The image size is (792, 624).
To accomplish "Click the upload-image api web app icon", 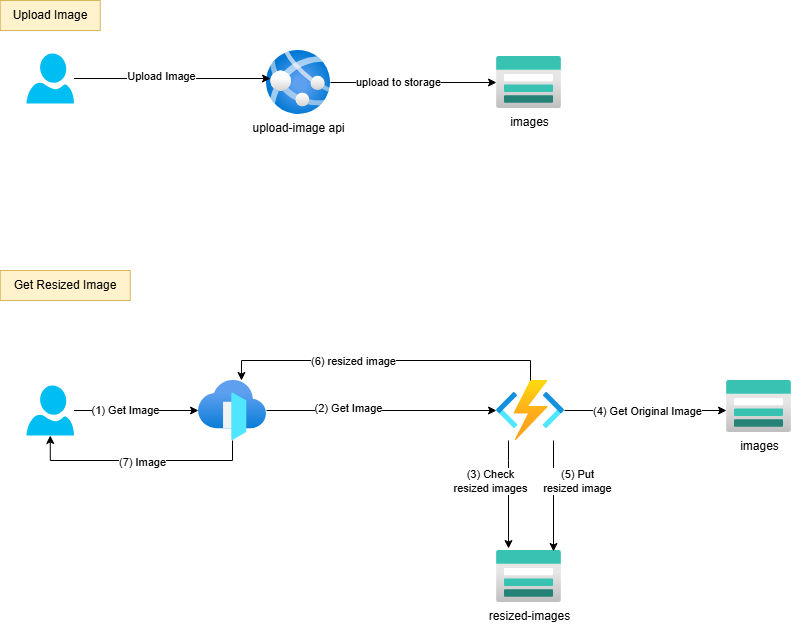I will [298, 82].
